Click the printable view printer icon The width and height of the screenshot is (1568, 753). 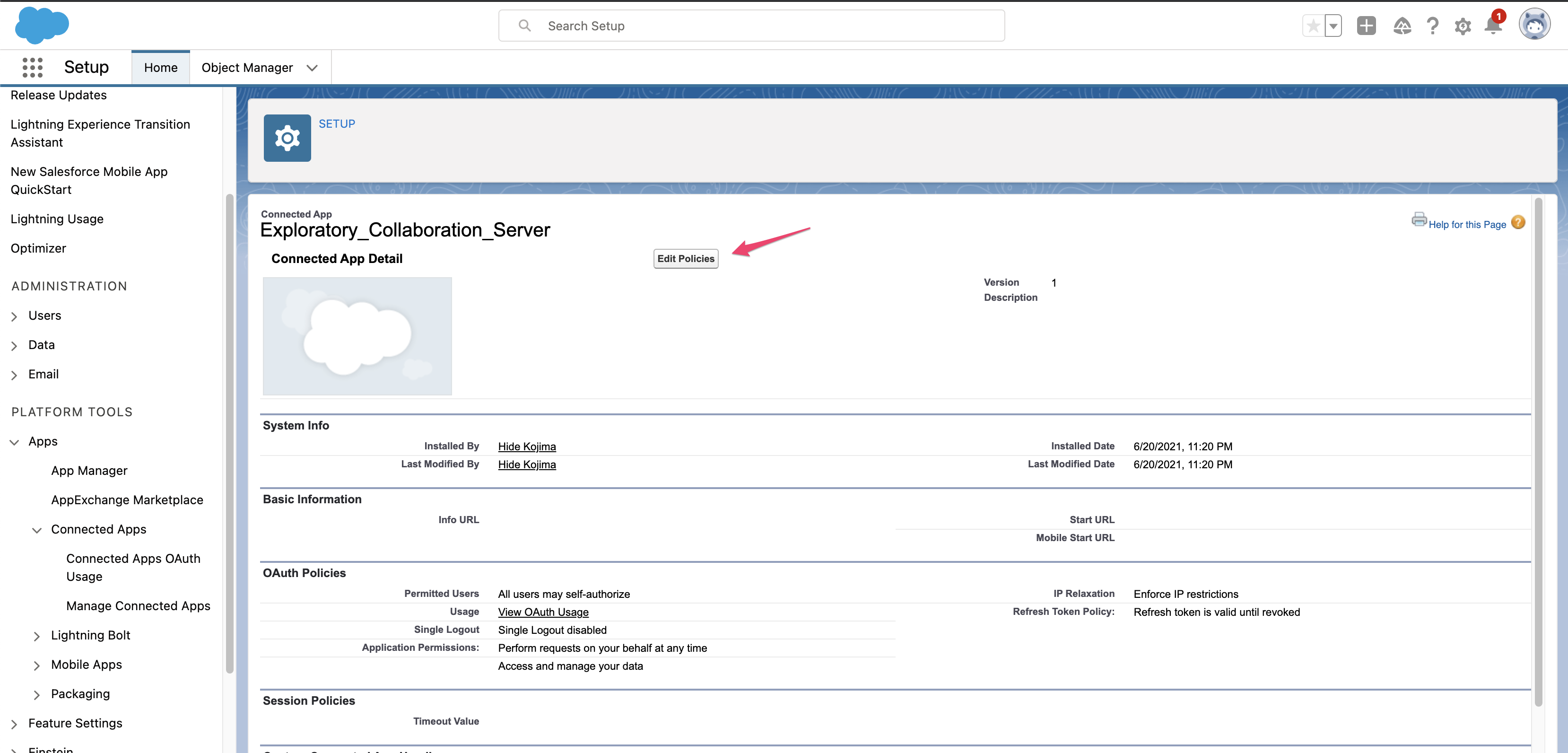(x=1419, y=219)
